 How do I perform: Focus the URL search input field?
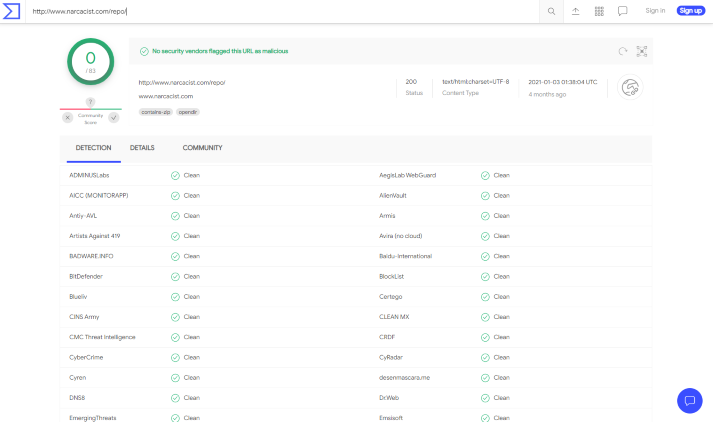click(282, 11)
